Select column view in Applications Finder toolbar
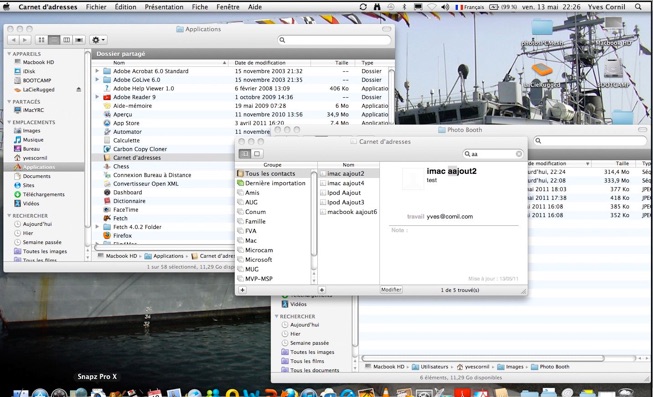This screenshot has width=653, height=397. 66,40
